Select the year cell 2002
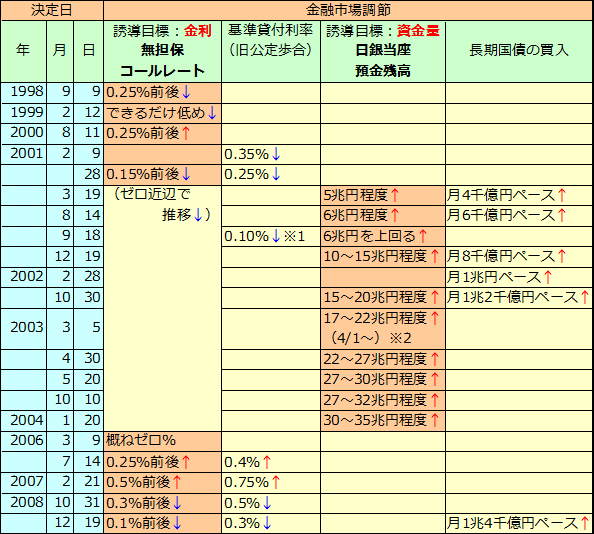Screen dimensions: 594x534 click(x=23, y=277)
